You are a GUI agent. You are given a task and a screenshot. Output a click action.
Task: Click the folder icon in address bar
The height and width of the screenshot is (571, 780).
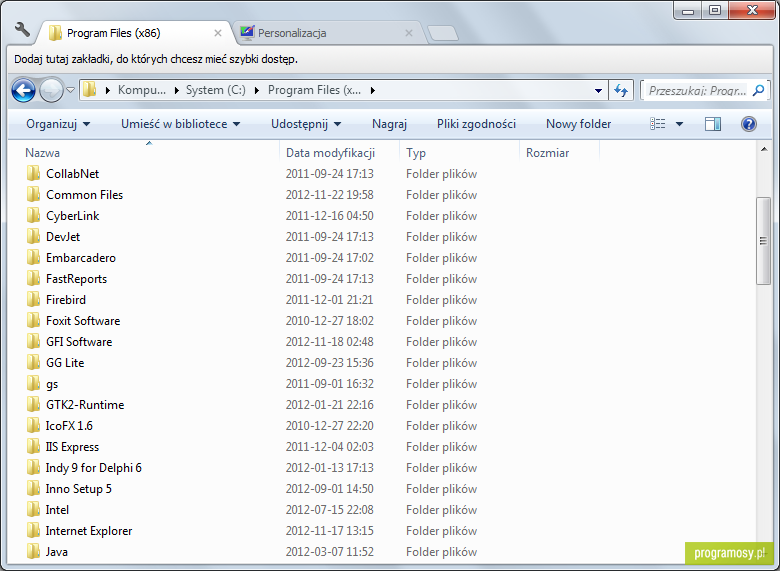[x=90, y=90]
